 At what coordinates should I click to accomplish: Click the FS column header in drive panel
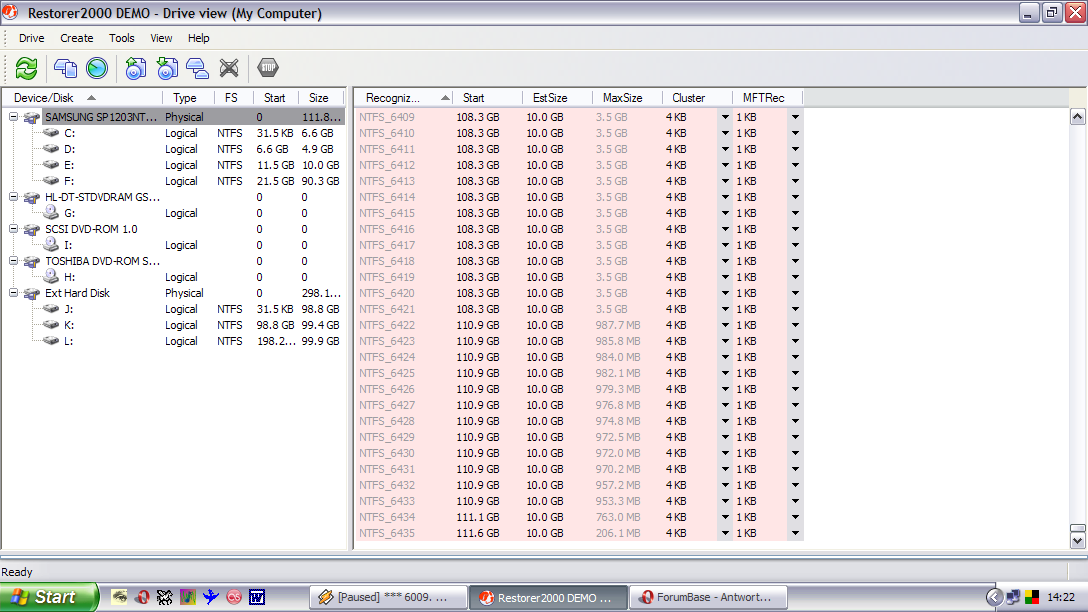point(234,98)
